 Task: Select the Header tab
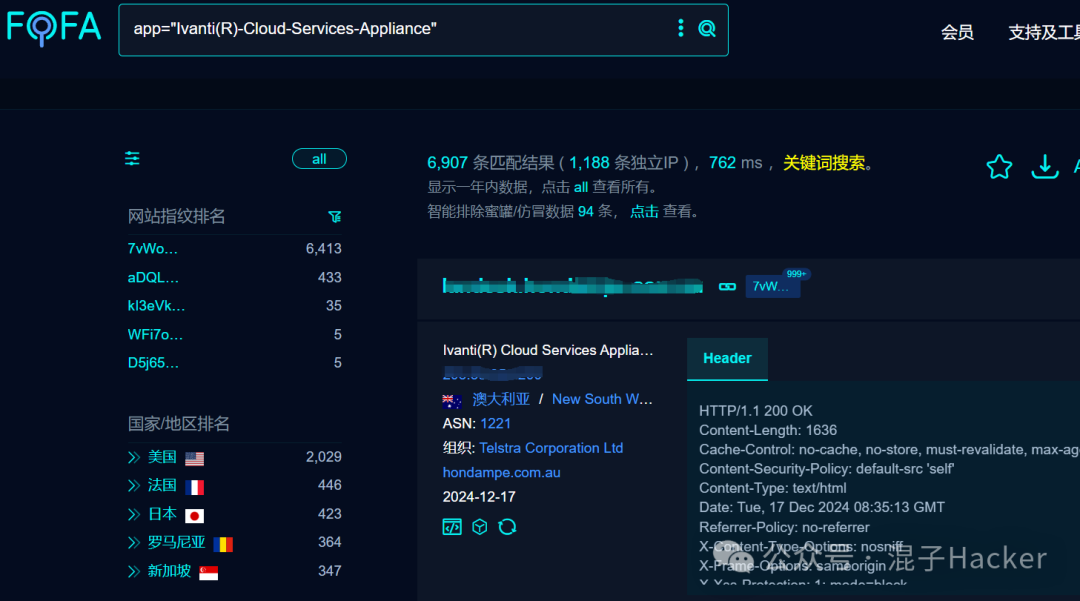pyautogui.click(x=727, y=359)
